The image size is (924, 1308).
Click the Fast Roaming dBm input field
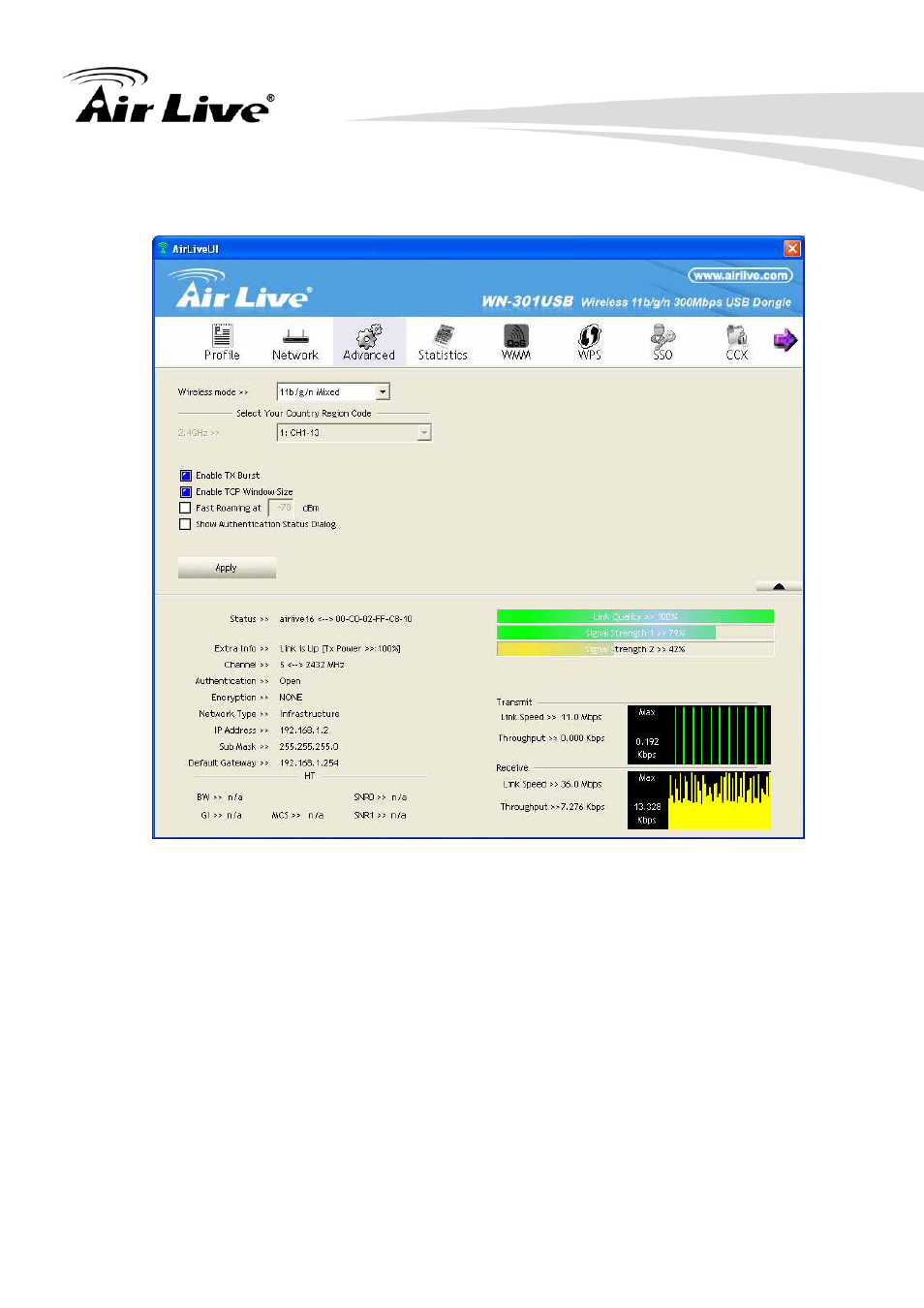(282, 508)
